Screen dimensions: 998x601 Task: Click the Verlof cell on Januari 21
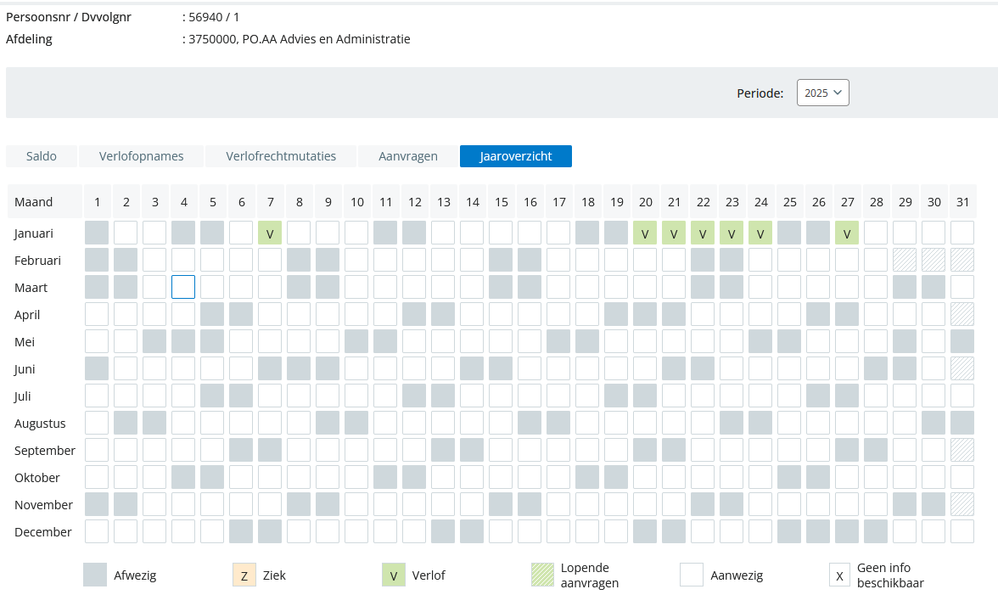pos(674,233)
